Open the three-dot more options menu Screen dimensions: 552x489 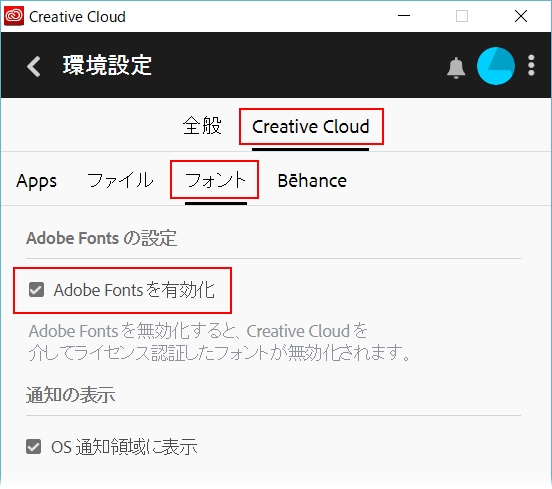(531, 65)
